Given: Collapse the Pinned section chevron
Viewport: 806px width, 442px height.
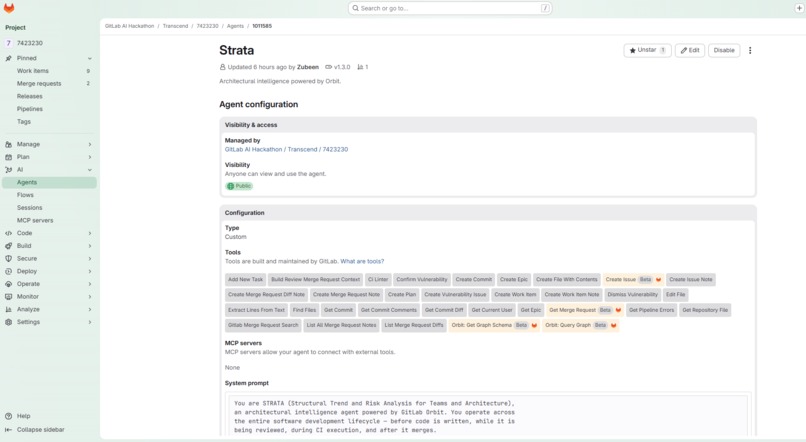Looking at the screenshot, I should [x=89, y=59].
